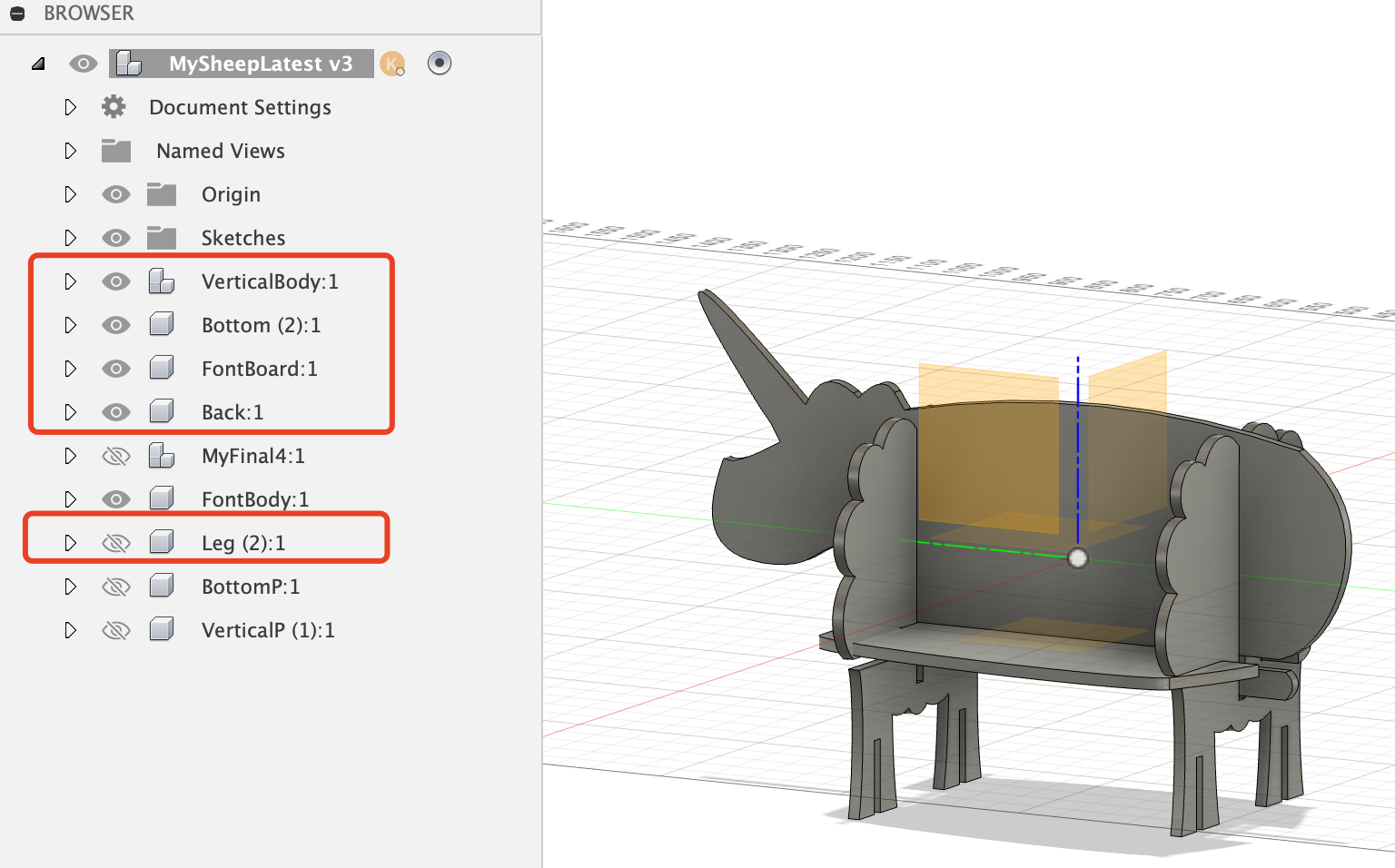Select FontBody:1 in the browser
Screen dimensions: 1395x868
coord(255,499)
